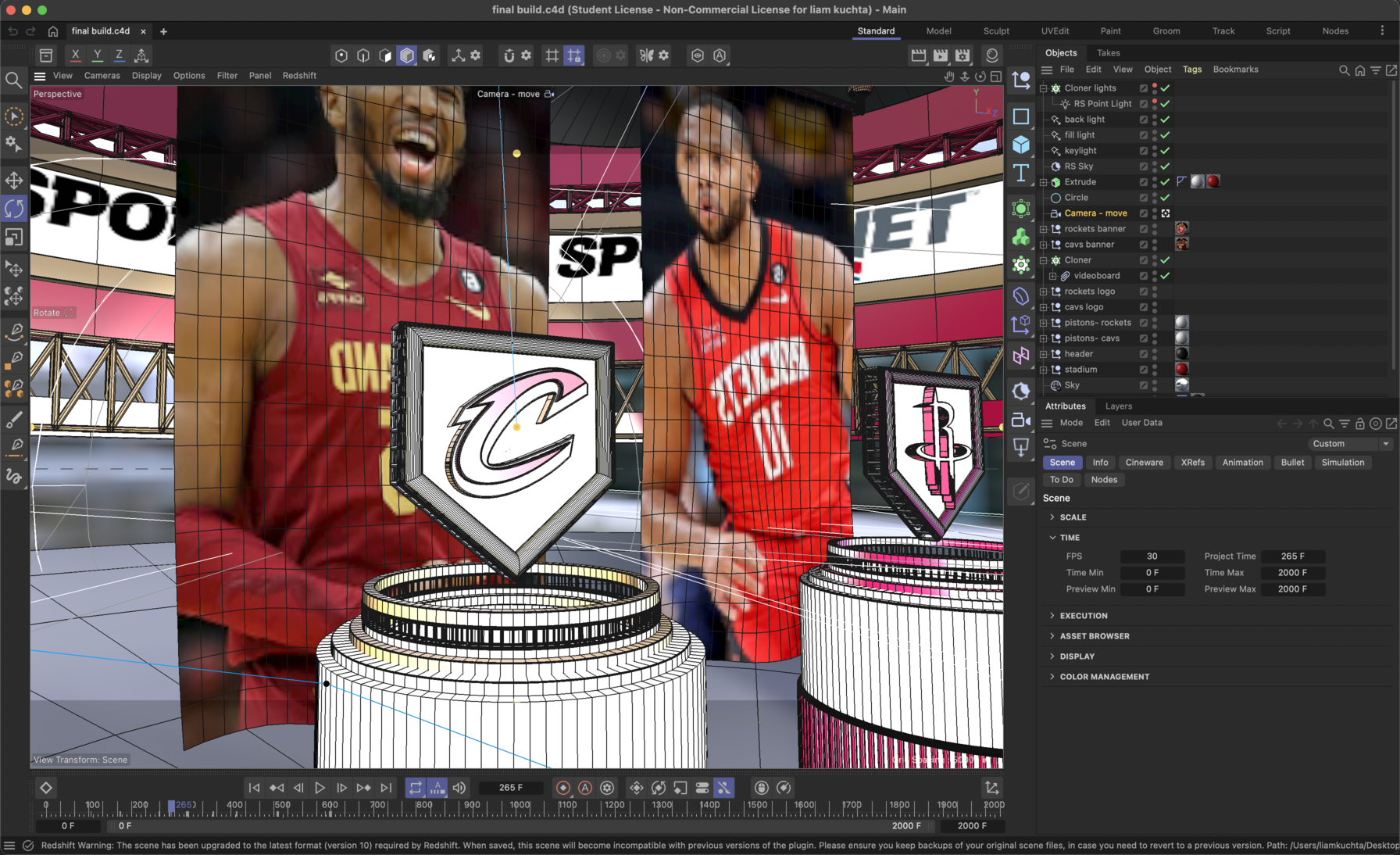Go to the Home icon in tab bar
The height and width of the screenshot is (855, 1400).
coord(52,31)
